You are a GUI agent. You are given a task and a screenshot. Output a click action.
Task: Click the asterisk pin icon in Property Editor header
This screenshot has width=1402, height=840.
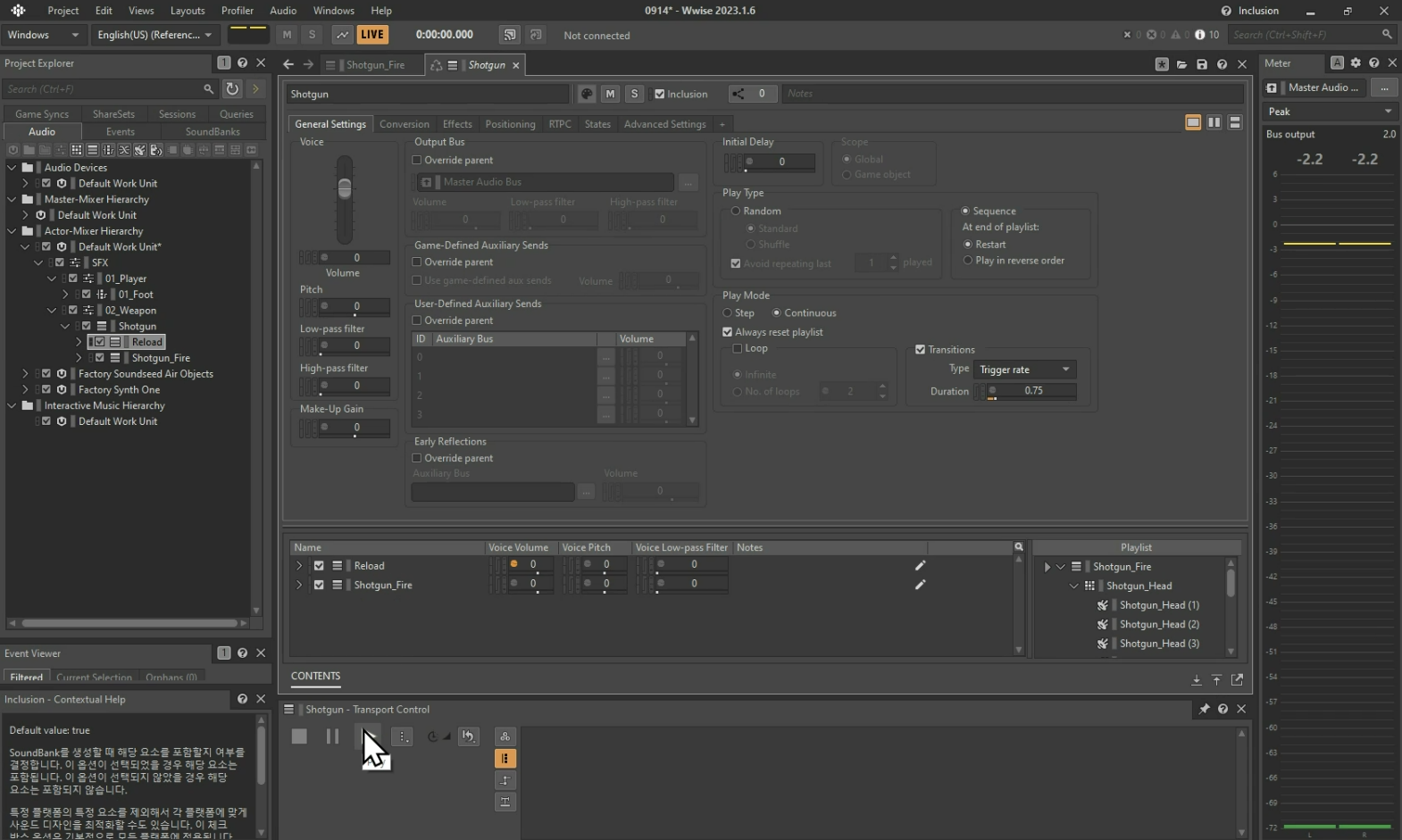[1162, 64]
